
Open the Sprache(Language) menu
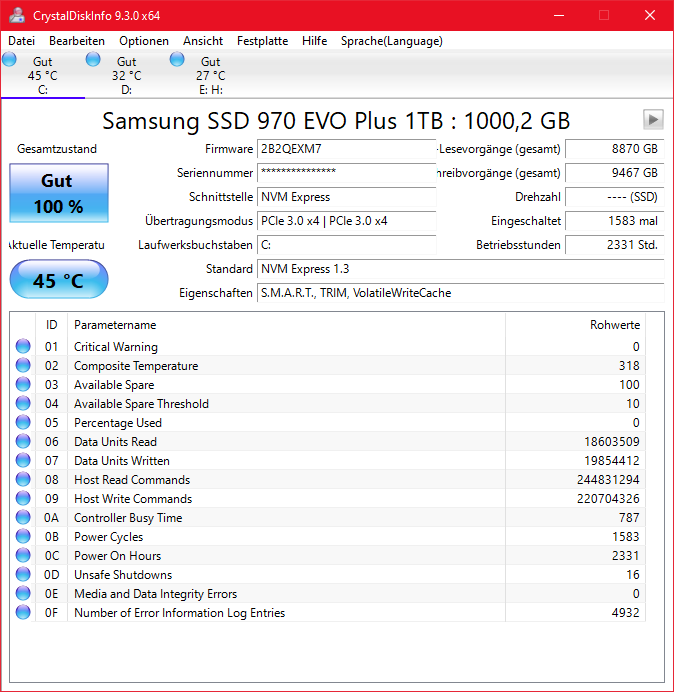coord(392,41)
